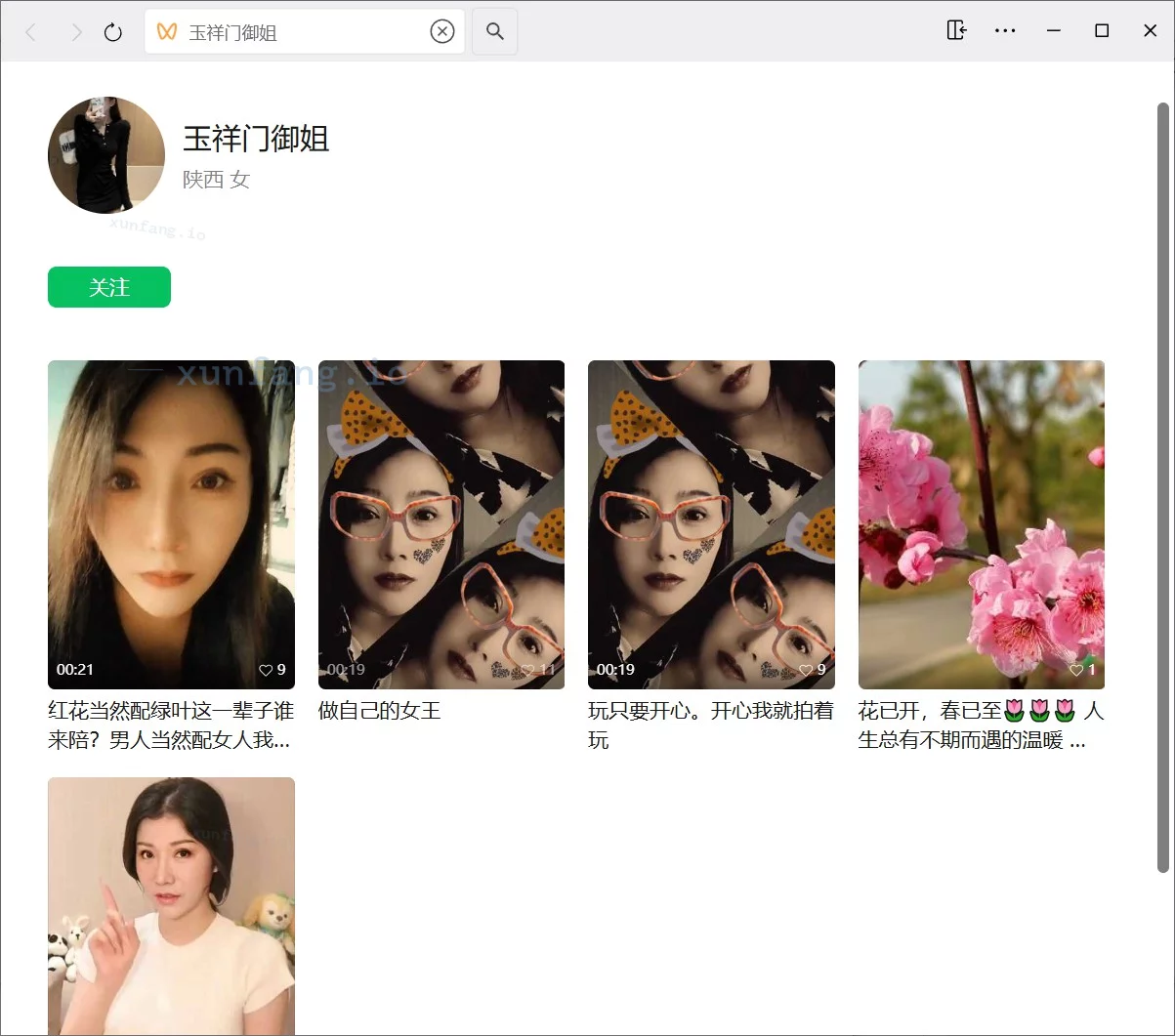Viewport: 1175px width, 1036px height.
Task: Click the 00:19 duration on 玩只要开心 video
Action: point(615,670)
